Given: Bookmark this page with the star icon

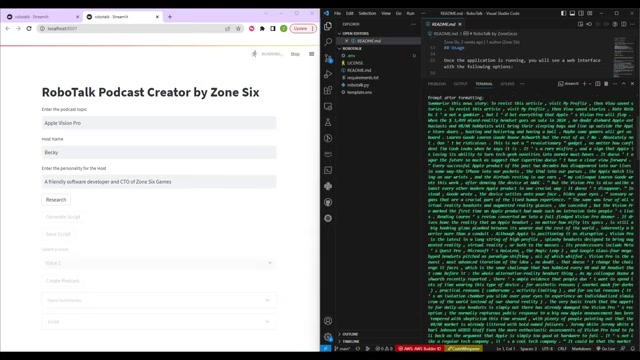Looking at the screenshot, I should click(238, 29).
